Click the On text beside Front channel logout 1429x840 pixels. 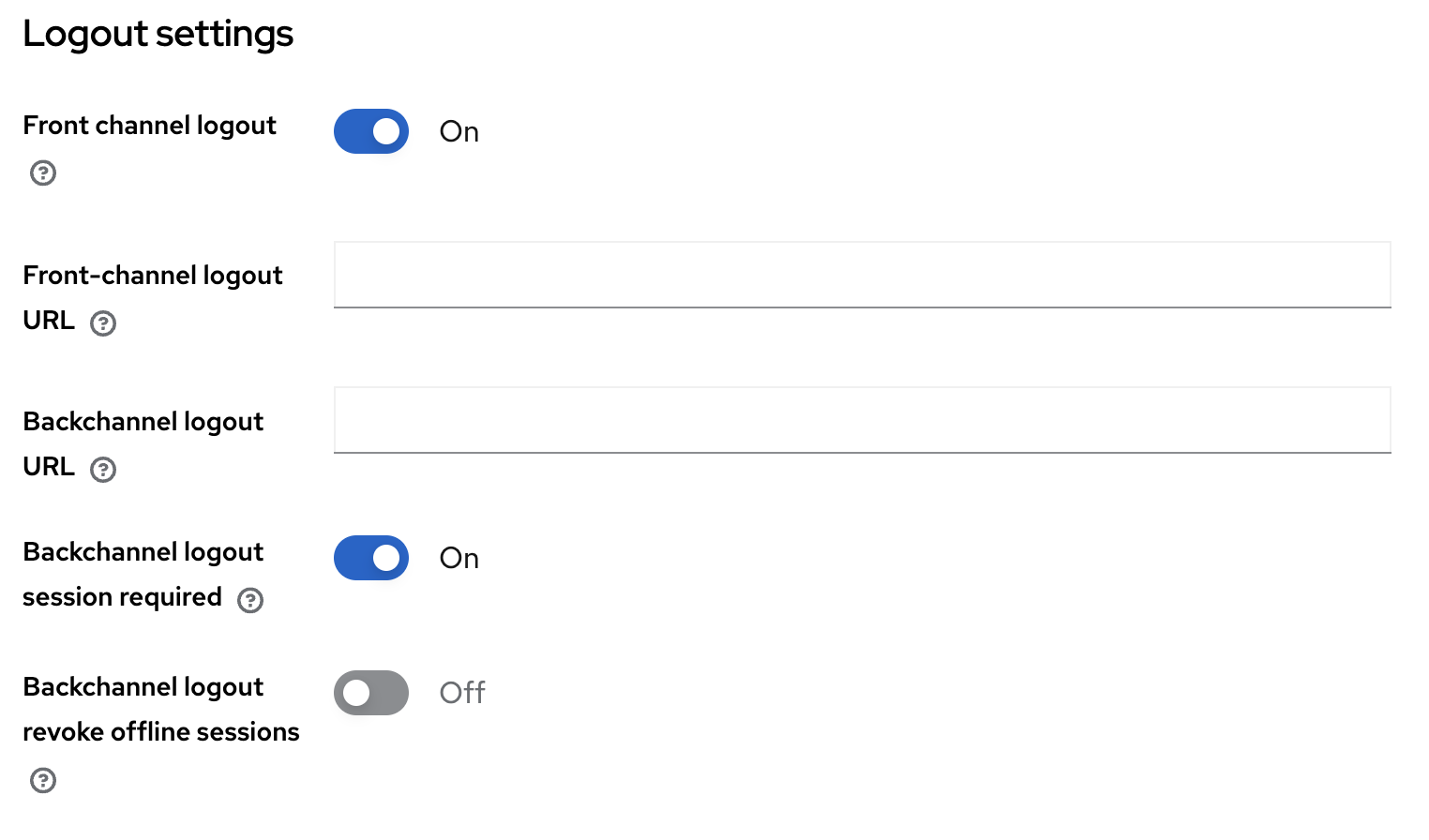[459, 132]
